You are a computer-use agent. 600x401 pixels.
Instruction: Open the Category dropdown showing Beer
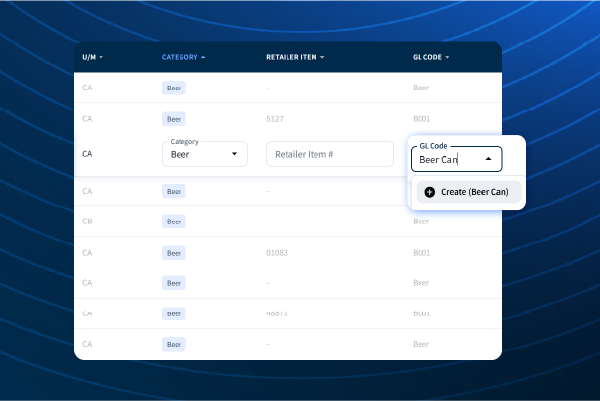(x=204, y=154)
